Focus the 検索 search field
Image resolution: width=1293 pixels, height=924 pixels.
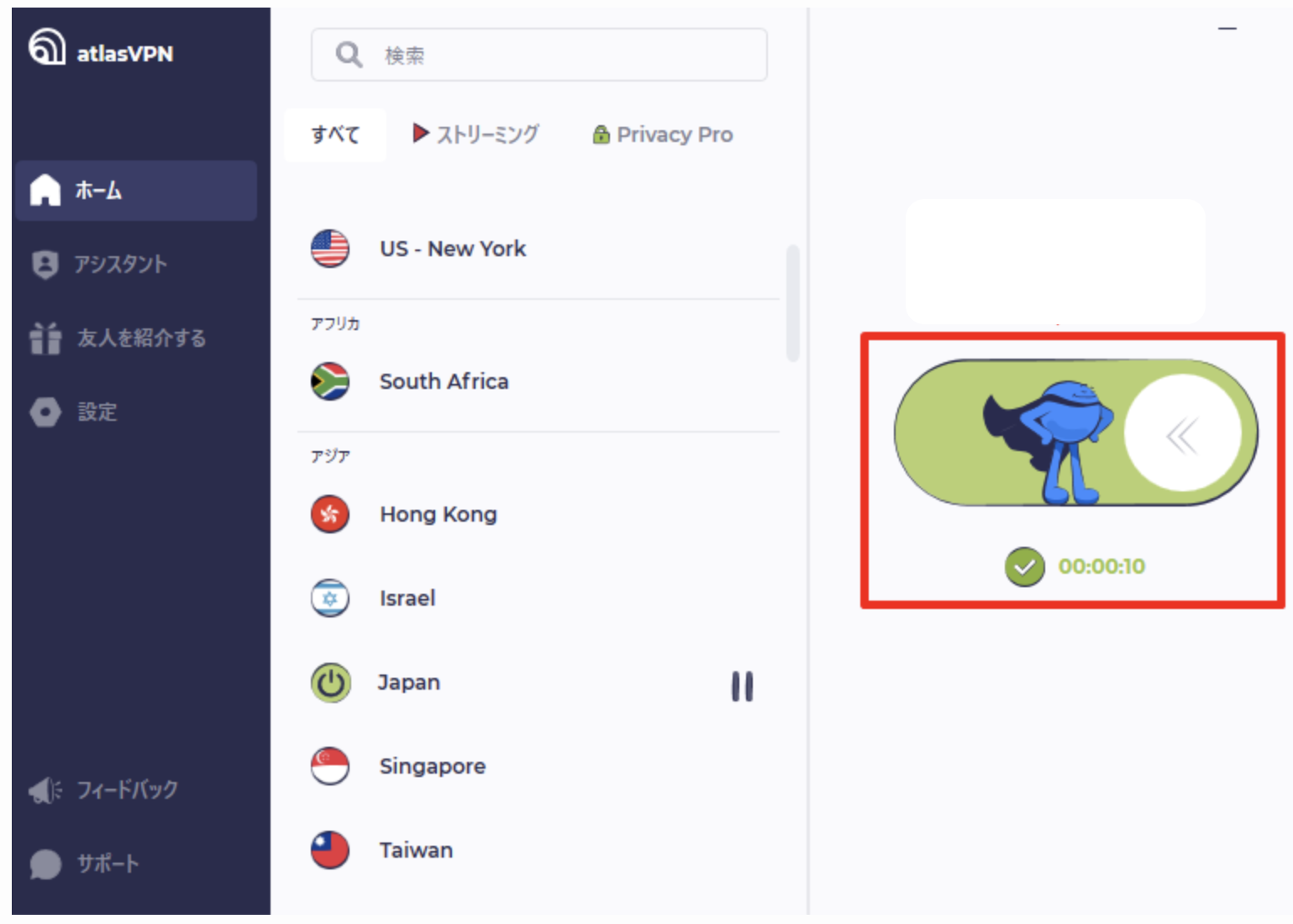539,55
